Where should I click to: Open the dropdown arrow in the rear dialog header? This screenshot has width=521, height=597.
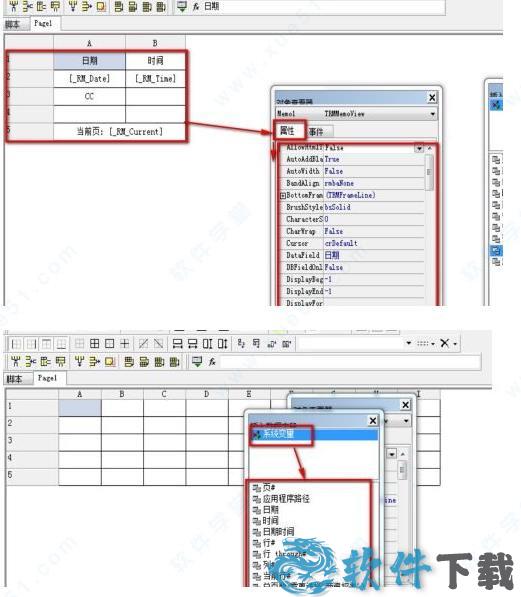click(406, 421)
